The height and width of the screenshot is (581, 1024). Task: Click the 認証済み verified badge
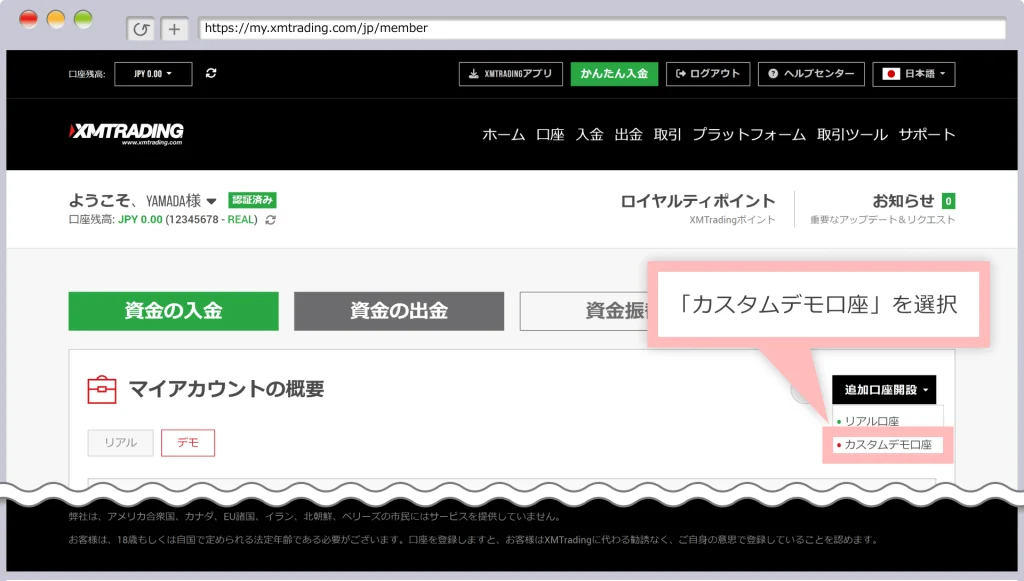[x=252, y=200]
